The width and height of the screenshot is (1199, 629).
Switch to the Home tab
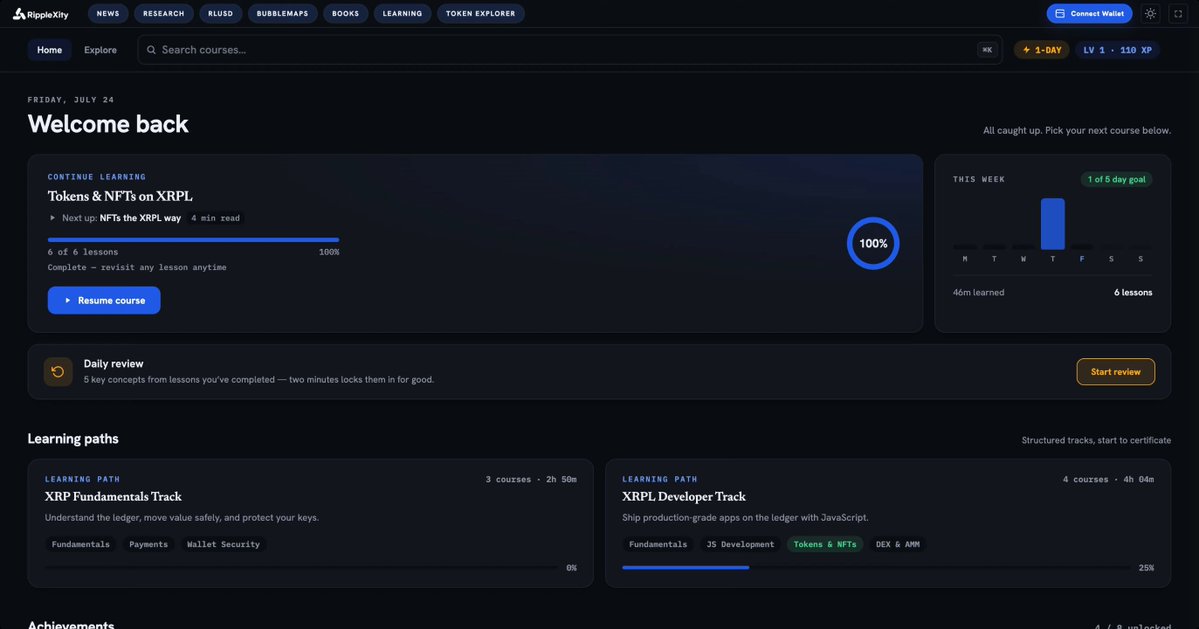coord(50,50)
